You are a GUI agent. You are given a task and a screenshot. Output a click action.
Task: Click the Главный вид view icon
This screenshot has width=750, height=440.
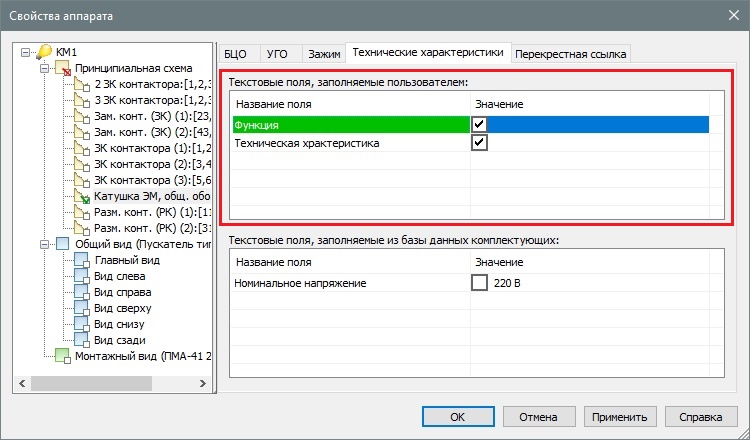tap(82, 261)
